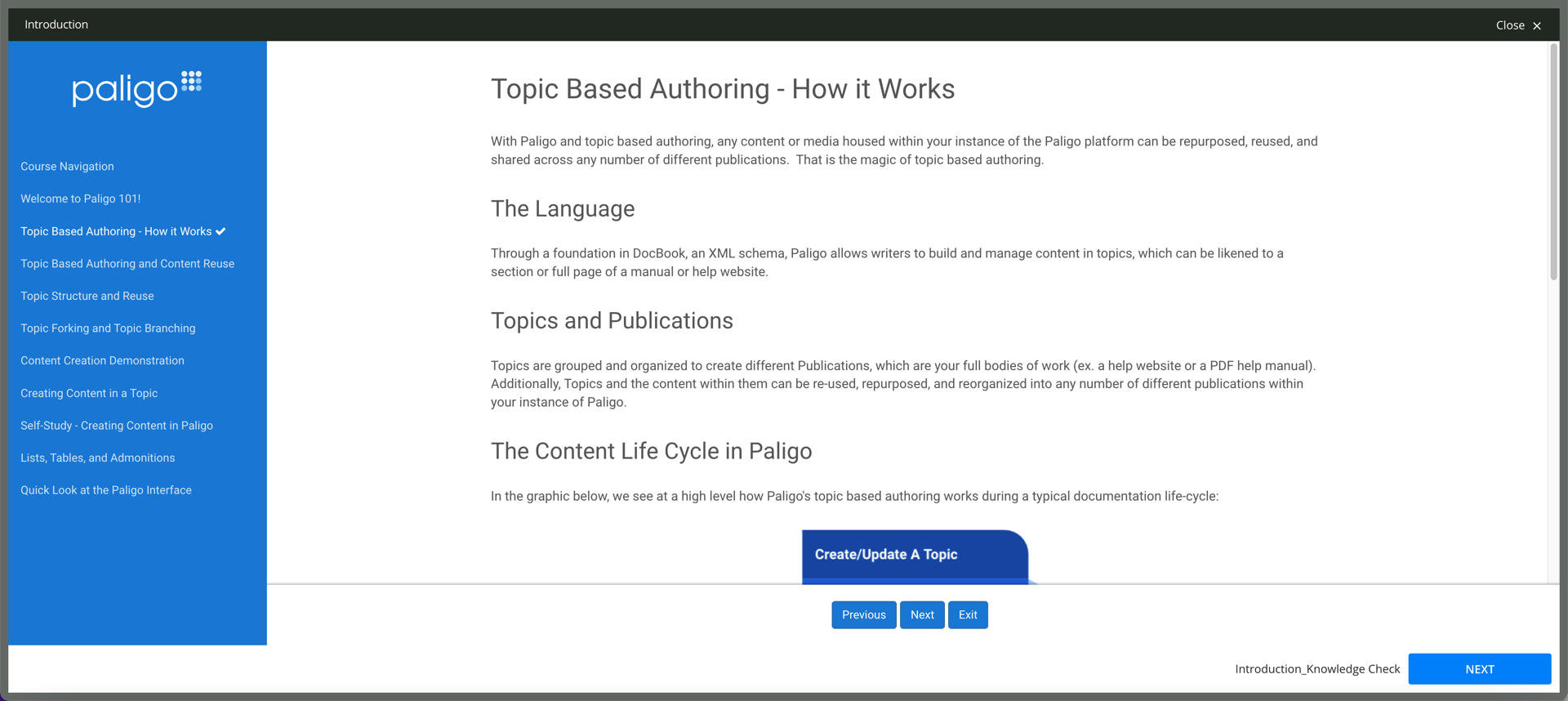
Task: Click the Introduction title in the header bar
Action: tap(56, 25)
